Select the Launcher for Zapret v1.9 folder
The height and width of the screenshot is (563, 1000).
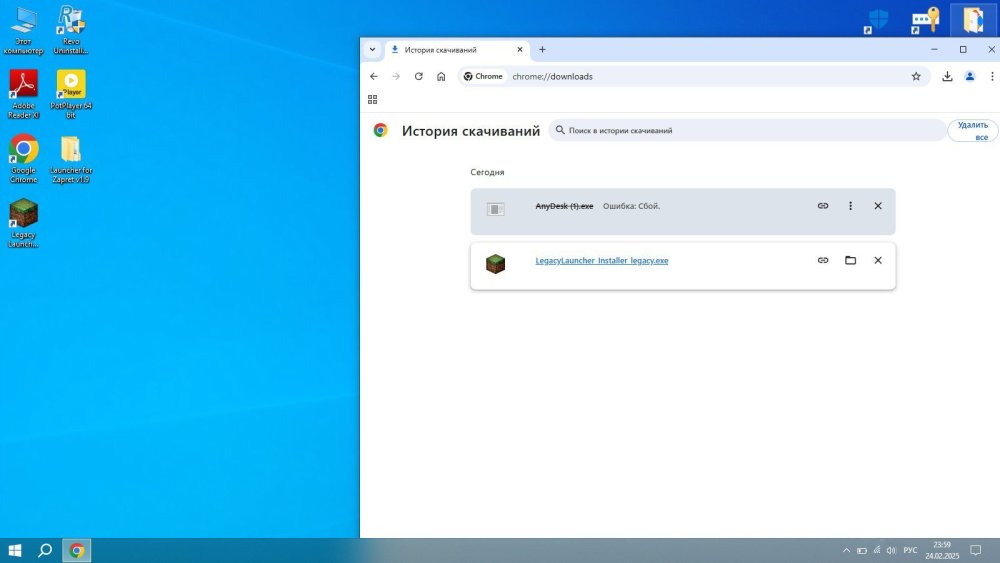coord(71,159)
